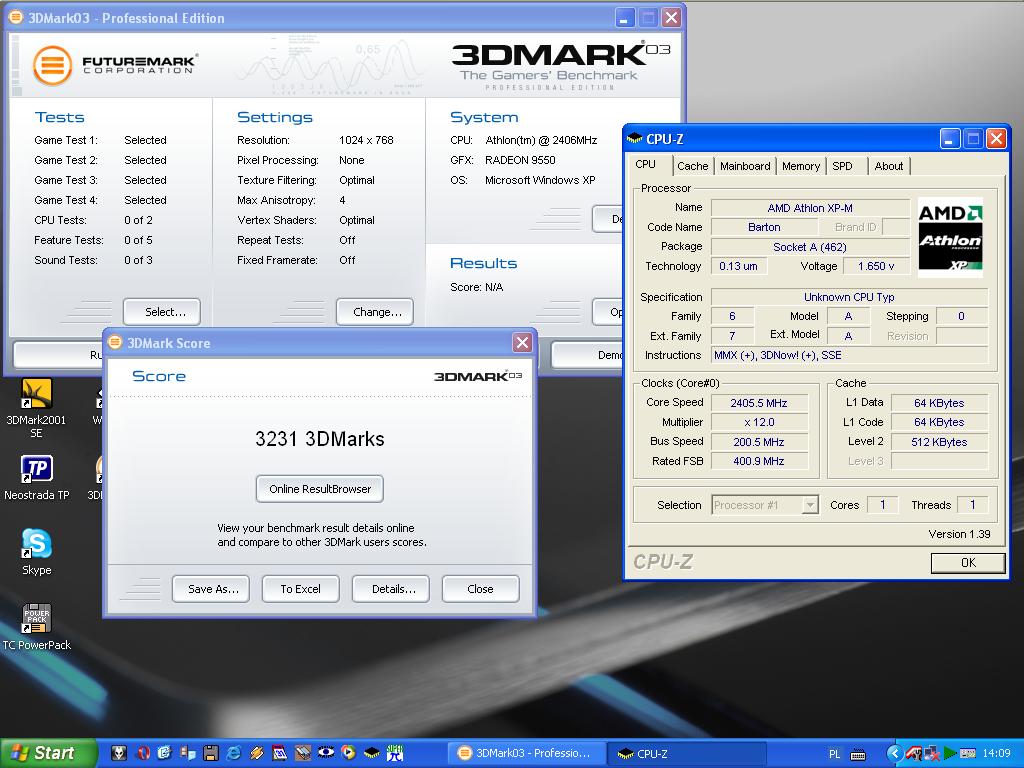Click the Socket A (462) package field
1024x768 pixels.
pyautogui.click(x=810, y=247)
